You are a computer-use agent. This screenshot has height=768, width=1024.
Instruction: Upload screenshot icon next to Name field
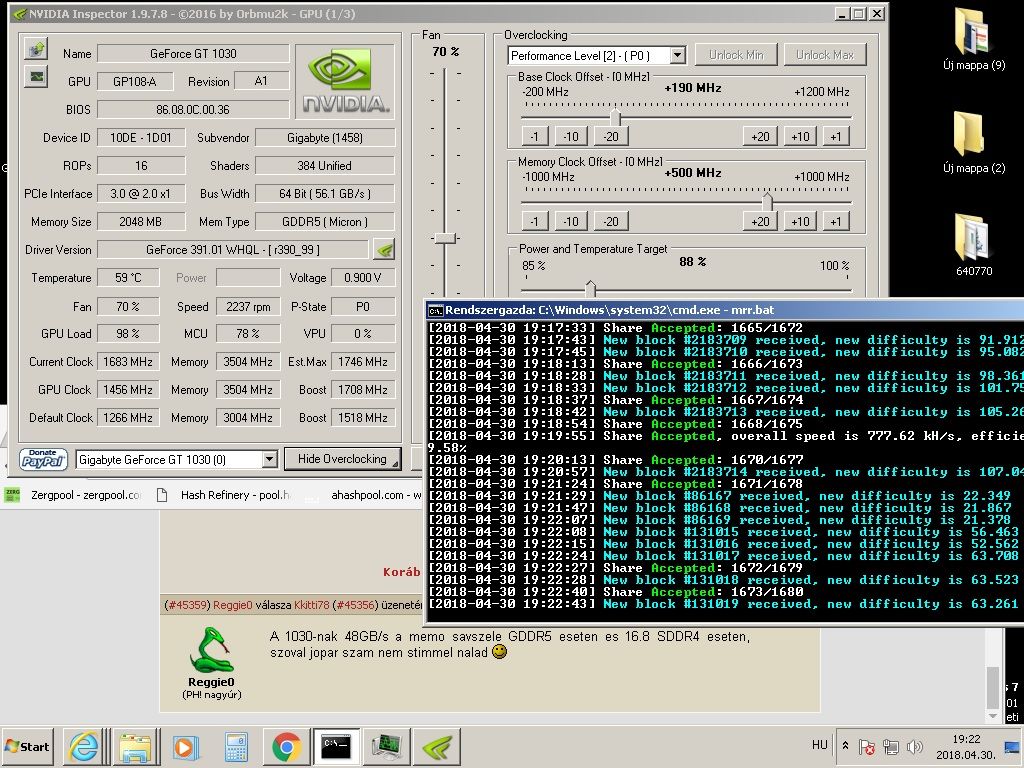37,49
